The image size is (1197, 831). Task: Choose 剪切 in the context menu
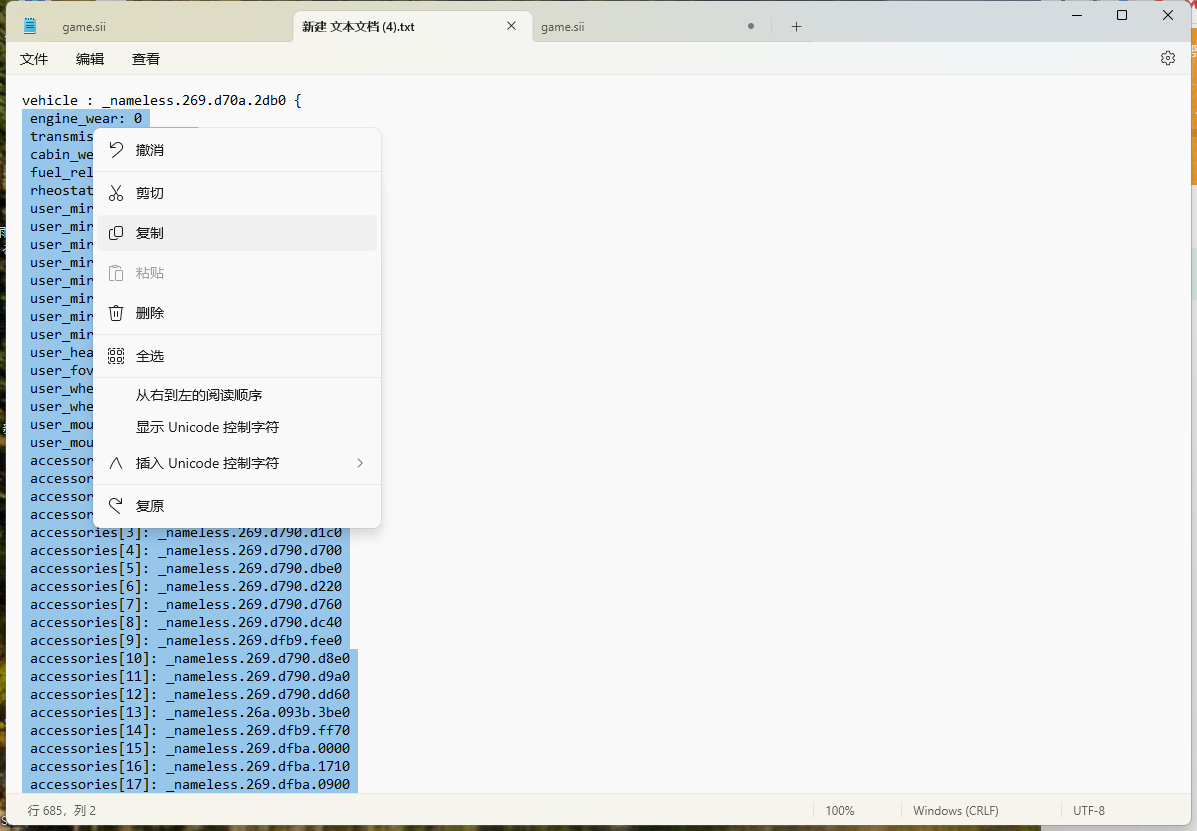click(x=237, y=193)
